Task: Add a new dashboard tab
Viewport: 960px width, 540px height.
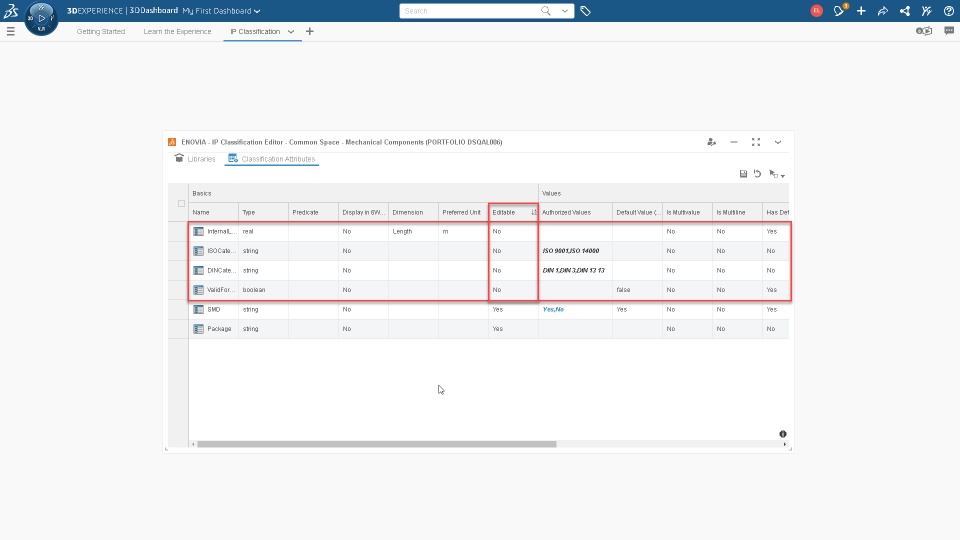Action: coord(310,31)
